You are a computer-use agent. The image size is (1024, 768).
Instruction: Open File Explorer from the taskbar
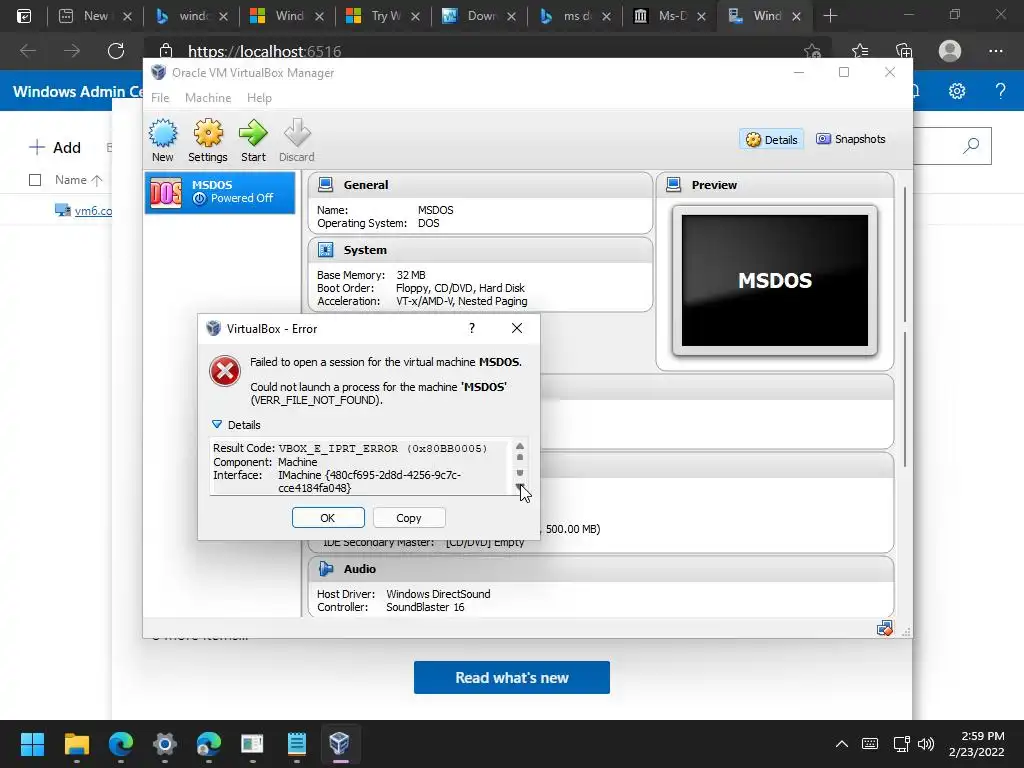(x=77, y=744)
